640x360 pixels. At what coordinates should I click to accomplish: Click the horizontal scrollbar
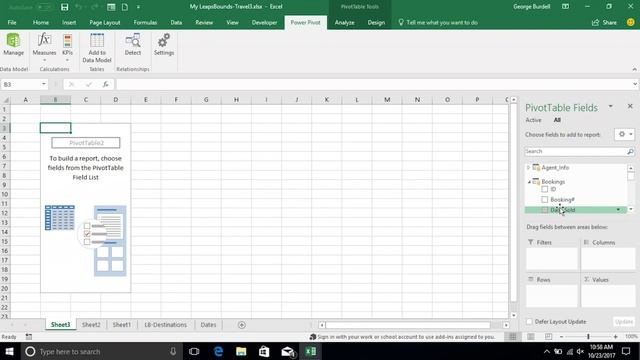[x=408, y=325]
